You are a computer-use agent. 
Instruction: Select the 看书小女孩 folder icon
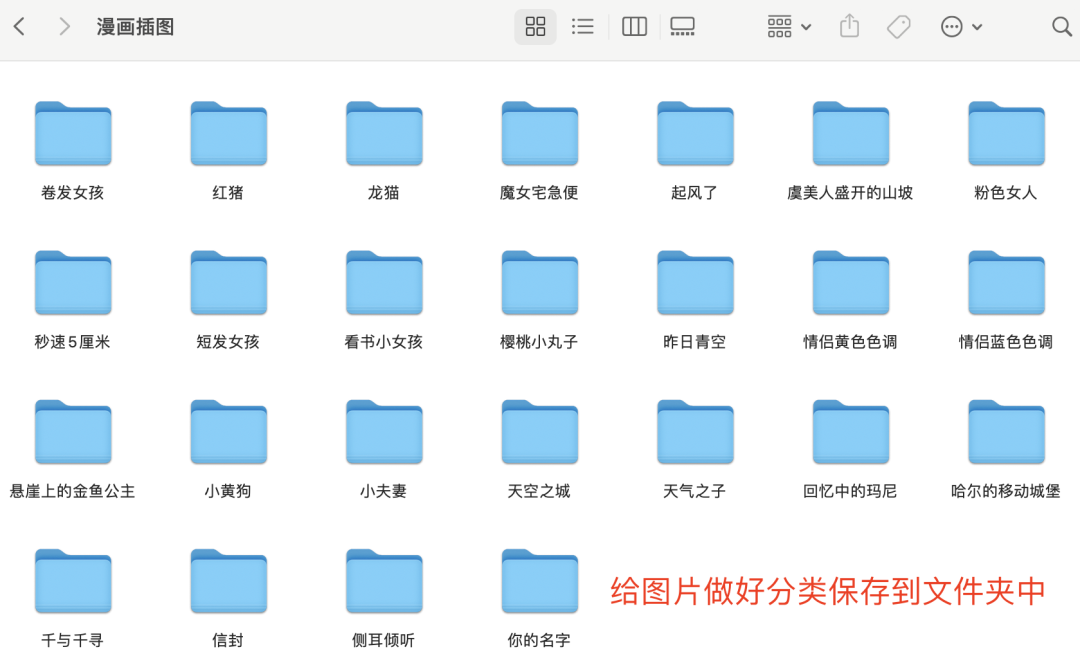tap(384, 283)
